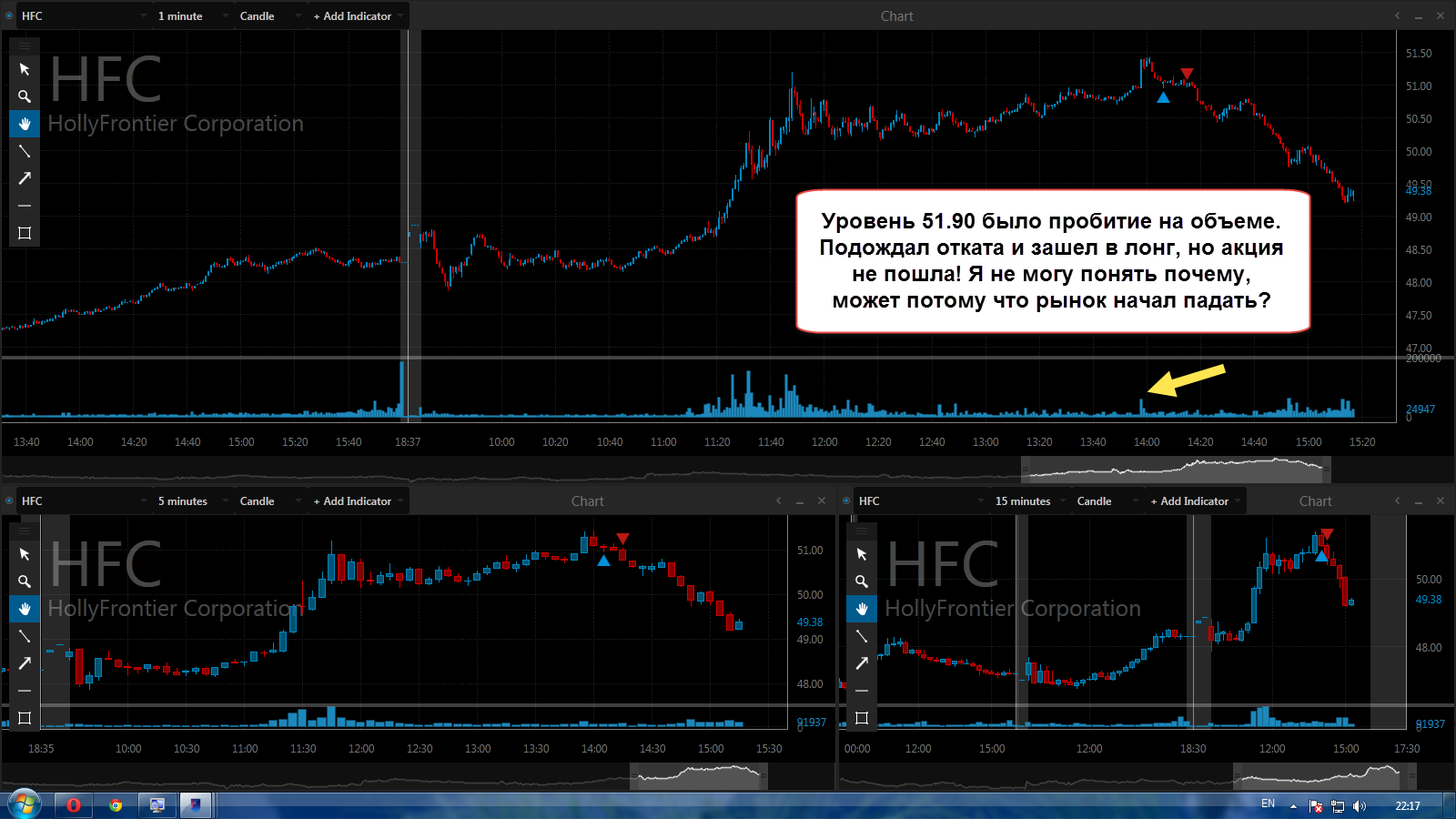Click the Chart title of the 1 minute panel
Image resolution: width=1456 pixels, height=819 pixels.
(896, 15)
